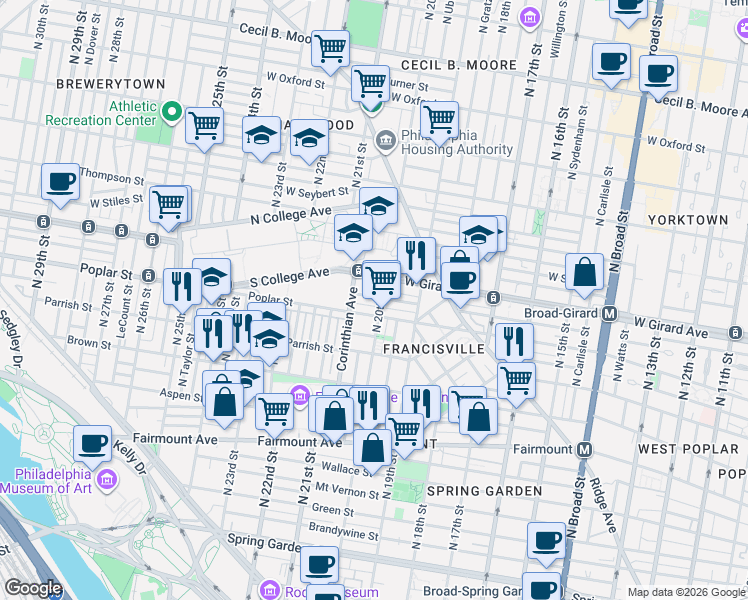Click the coffee cup marker near Thompson St
The image size is (748, 600).
click(x=60, y=183)
